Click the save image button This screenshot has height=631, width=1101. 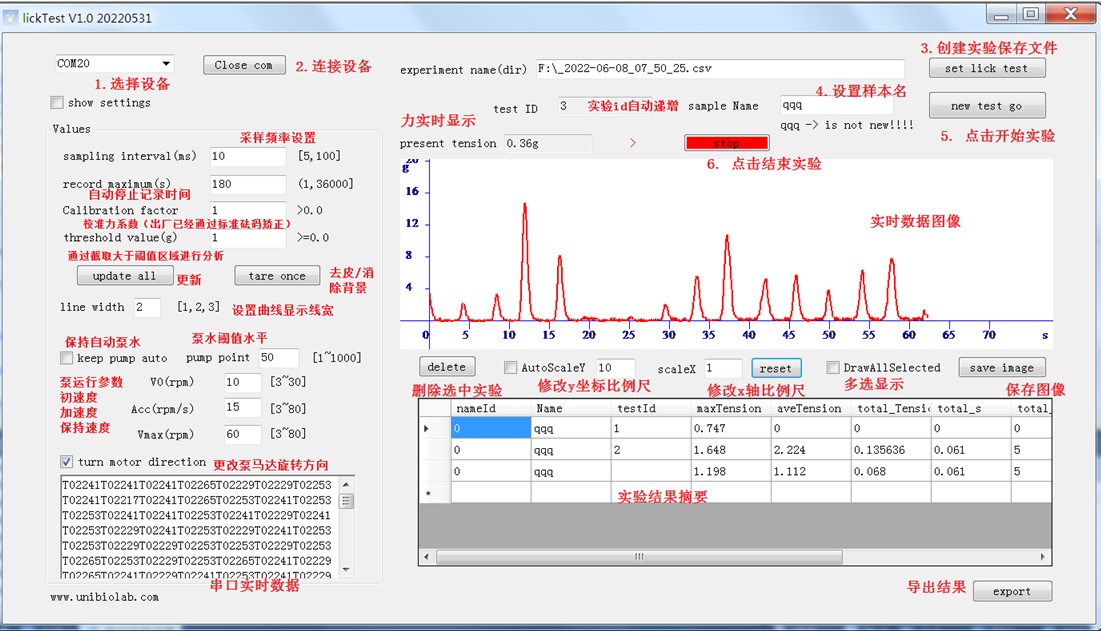point(1002,368)
